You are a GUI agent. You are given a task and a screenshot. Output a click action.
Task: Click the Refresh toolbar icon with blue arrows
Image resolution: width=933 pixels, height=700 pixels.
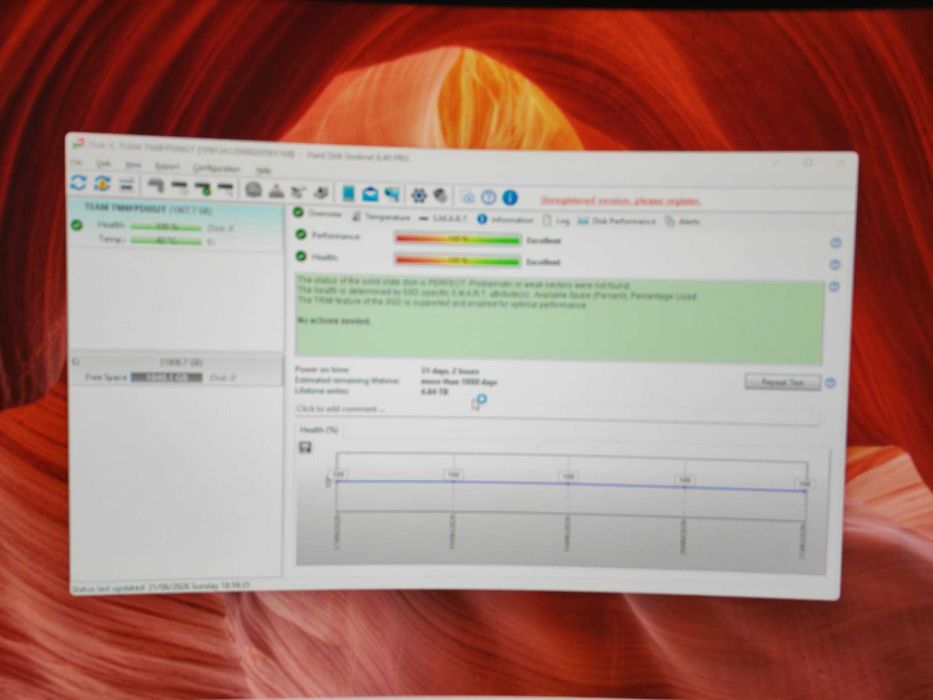(x=79, y=183)
